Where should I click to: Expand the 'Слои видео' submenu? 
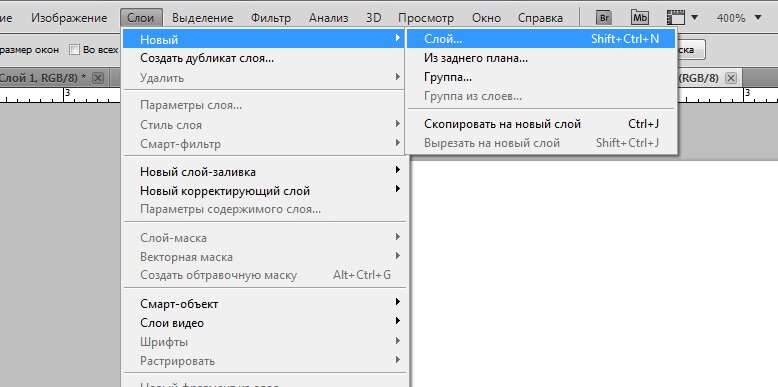point(264,323)
